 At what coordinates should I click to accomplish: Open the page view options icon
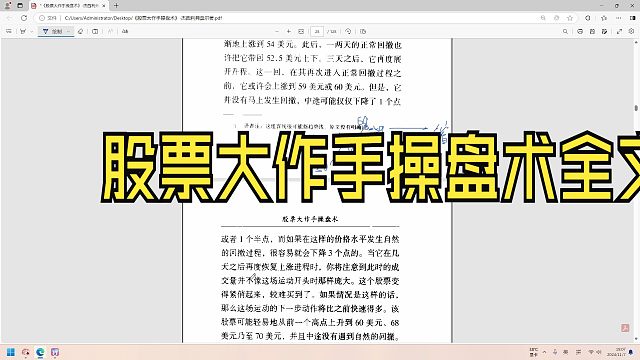pyautogui.click(x=363, y=31)
